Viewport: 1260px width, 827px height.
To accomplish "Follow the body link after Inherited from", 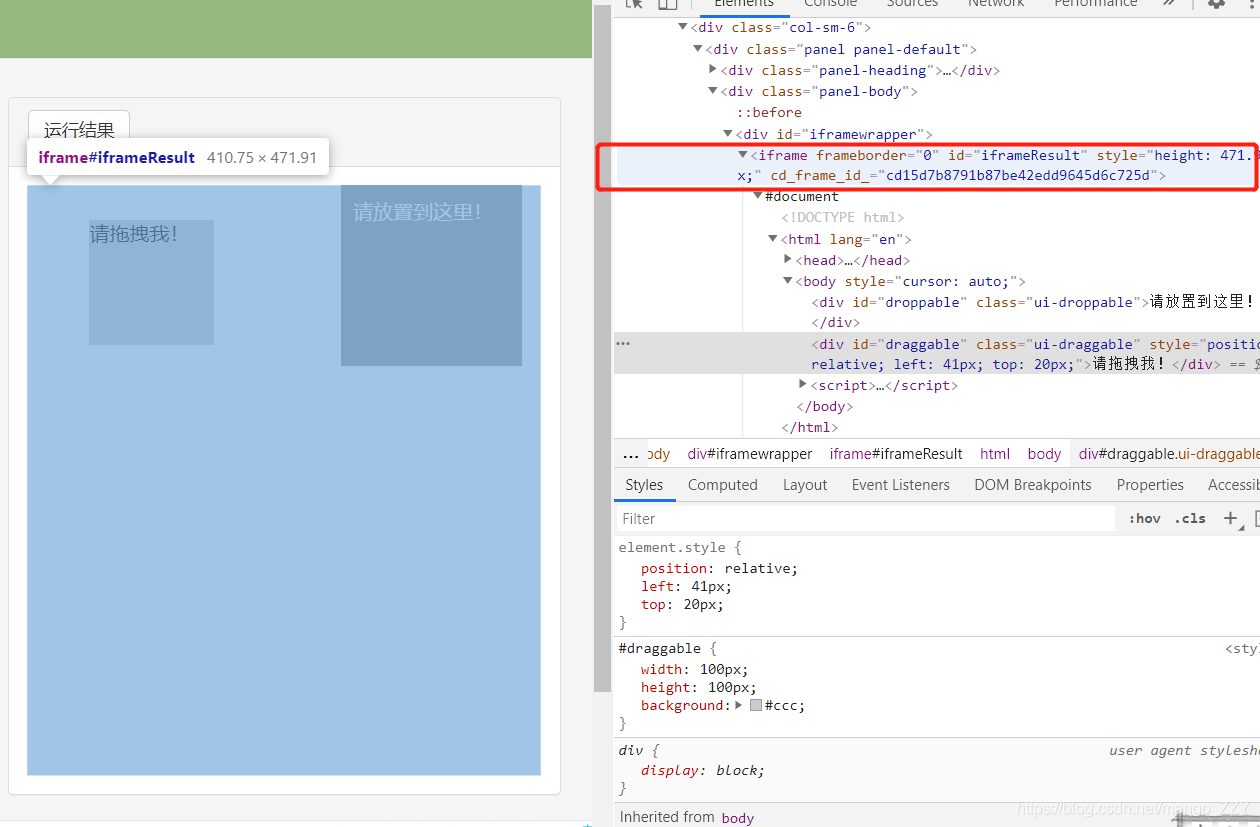I will tap(738, 818).
